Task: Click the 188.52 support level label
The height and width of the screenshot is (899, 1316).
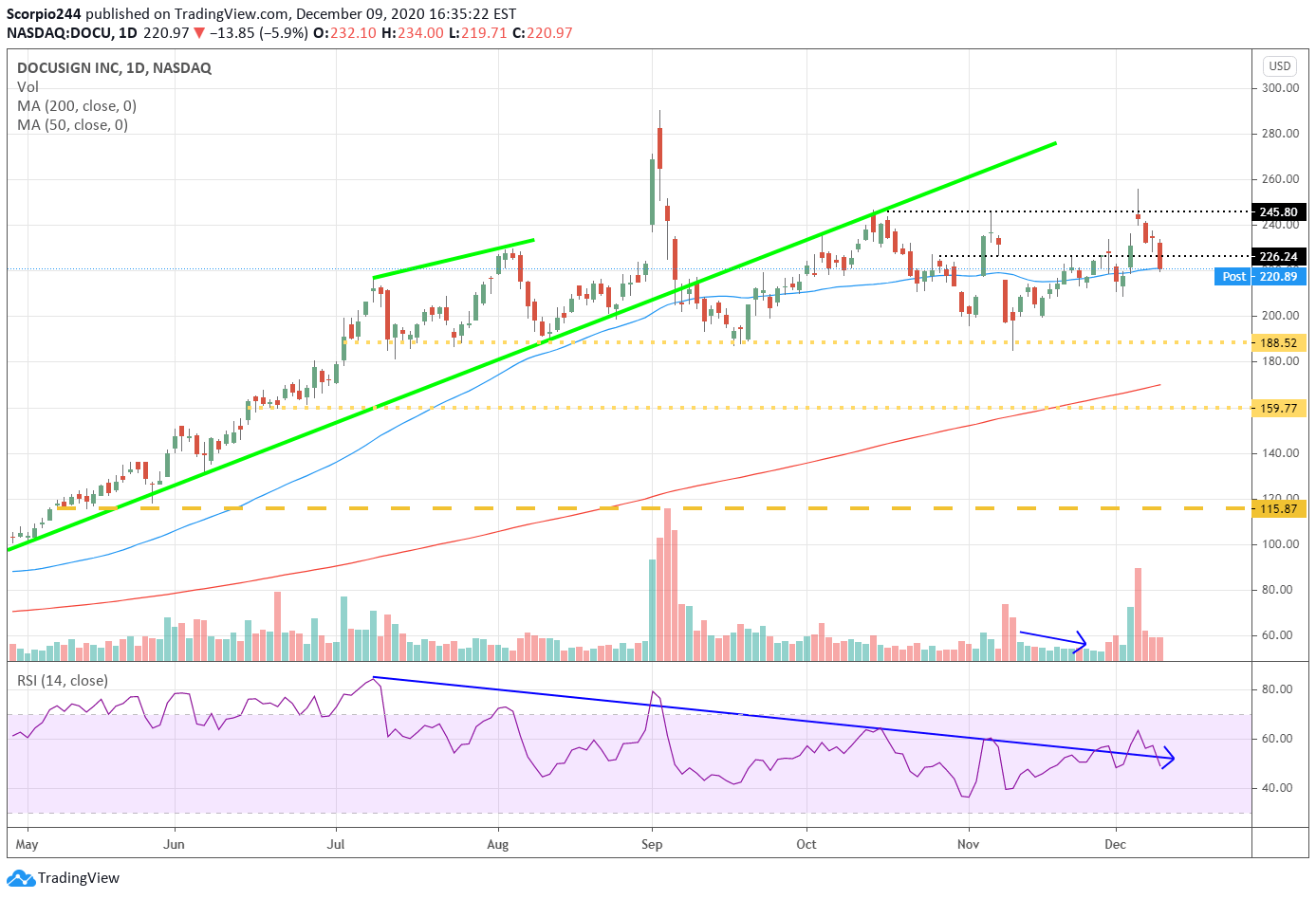Action: pos(1279,342)
